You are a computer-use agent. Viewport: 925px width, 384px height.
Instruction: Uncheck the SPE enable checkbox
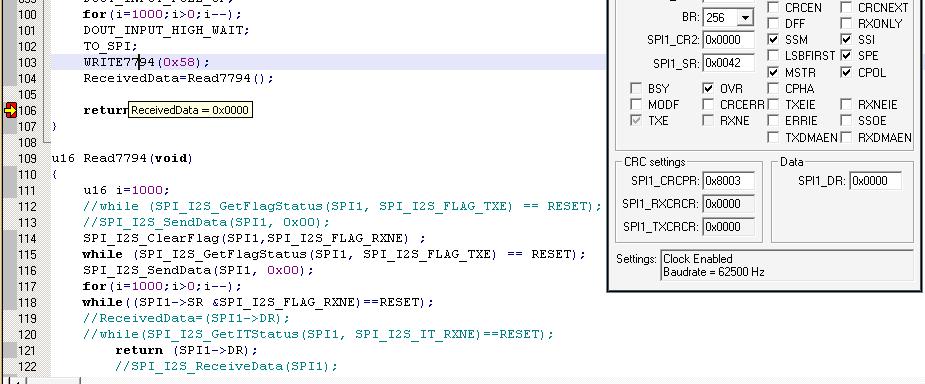tap(847, 55)
